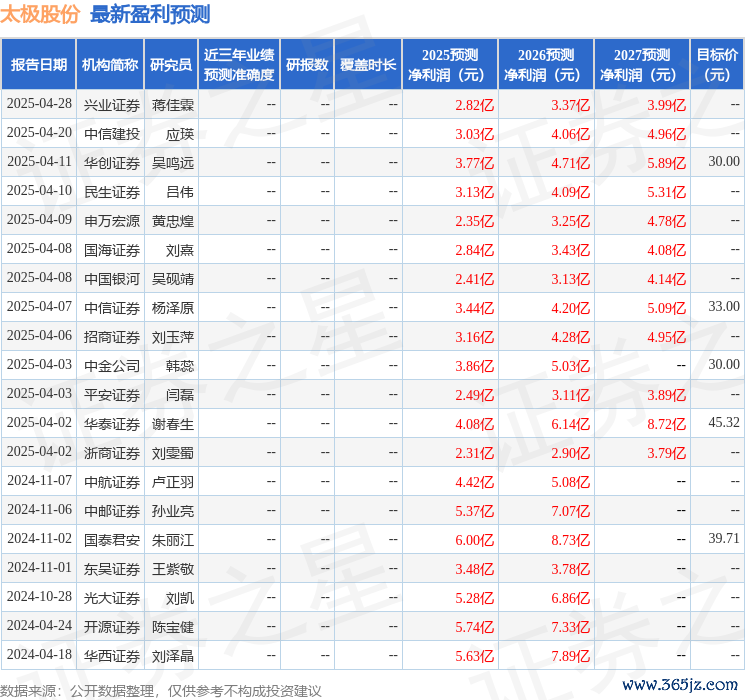This screenshot has height=700, width=745.
Task: Click the 研究员 column header
Action: coord(171,64)
